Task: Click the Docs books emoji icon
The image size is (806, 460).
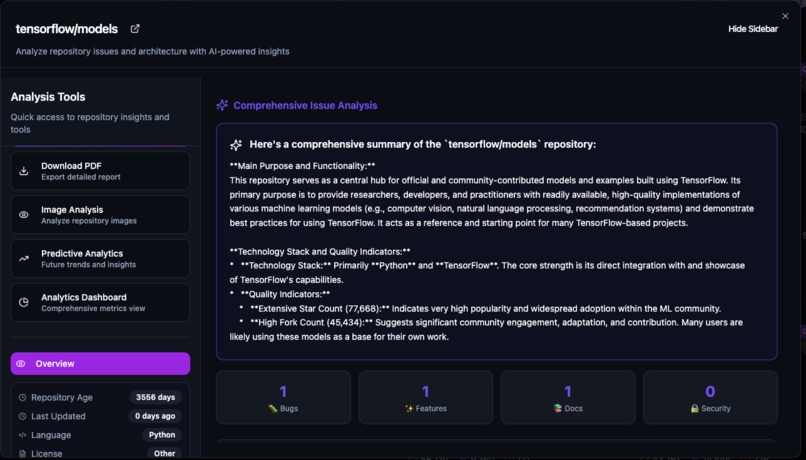Action: [558, 409]
